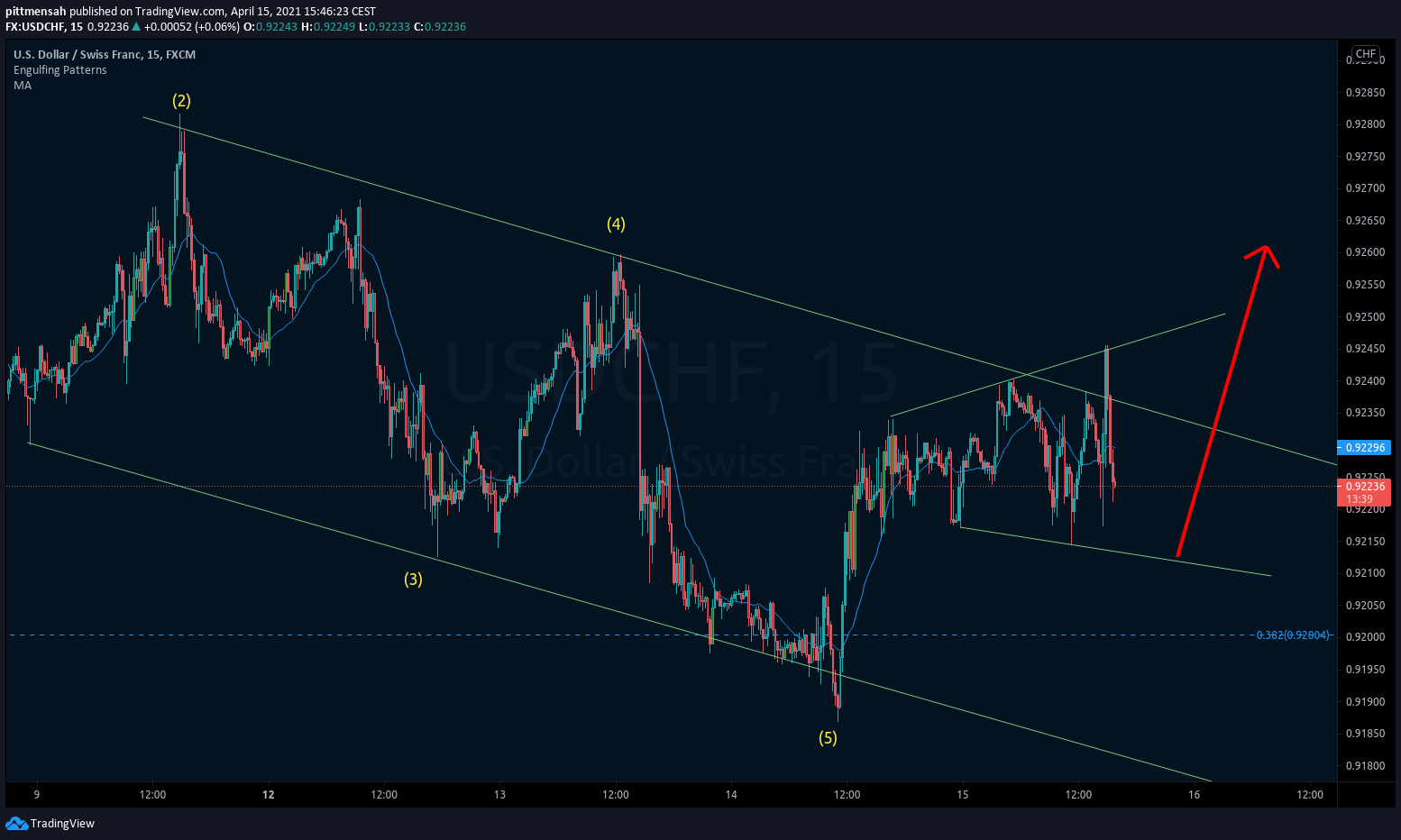Click the date label 13 on time axis

click(499, 795)
